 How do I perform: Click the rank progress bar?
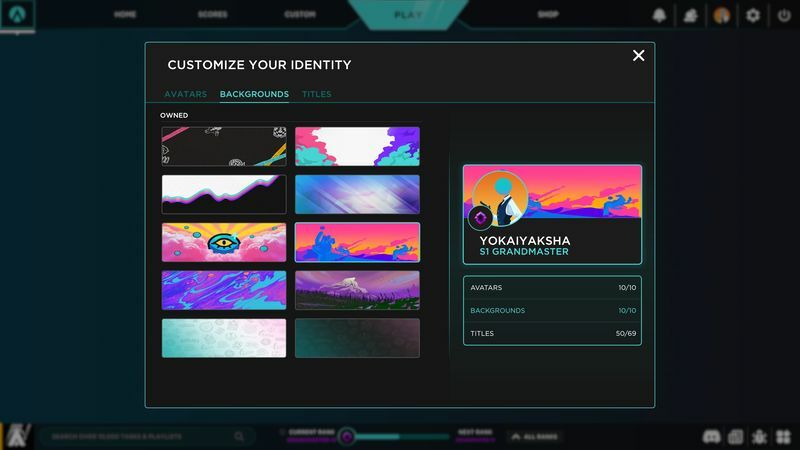point(401,437)
